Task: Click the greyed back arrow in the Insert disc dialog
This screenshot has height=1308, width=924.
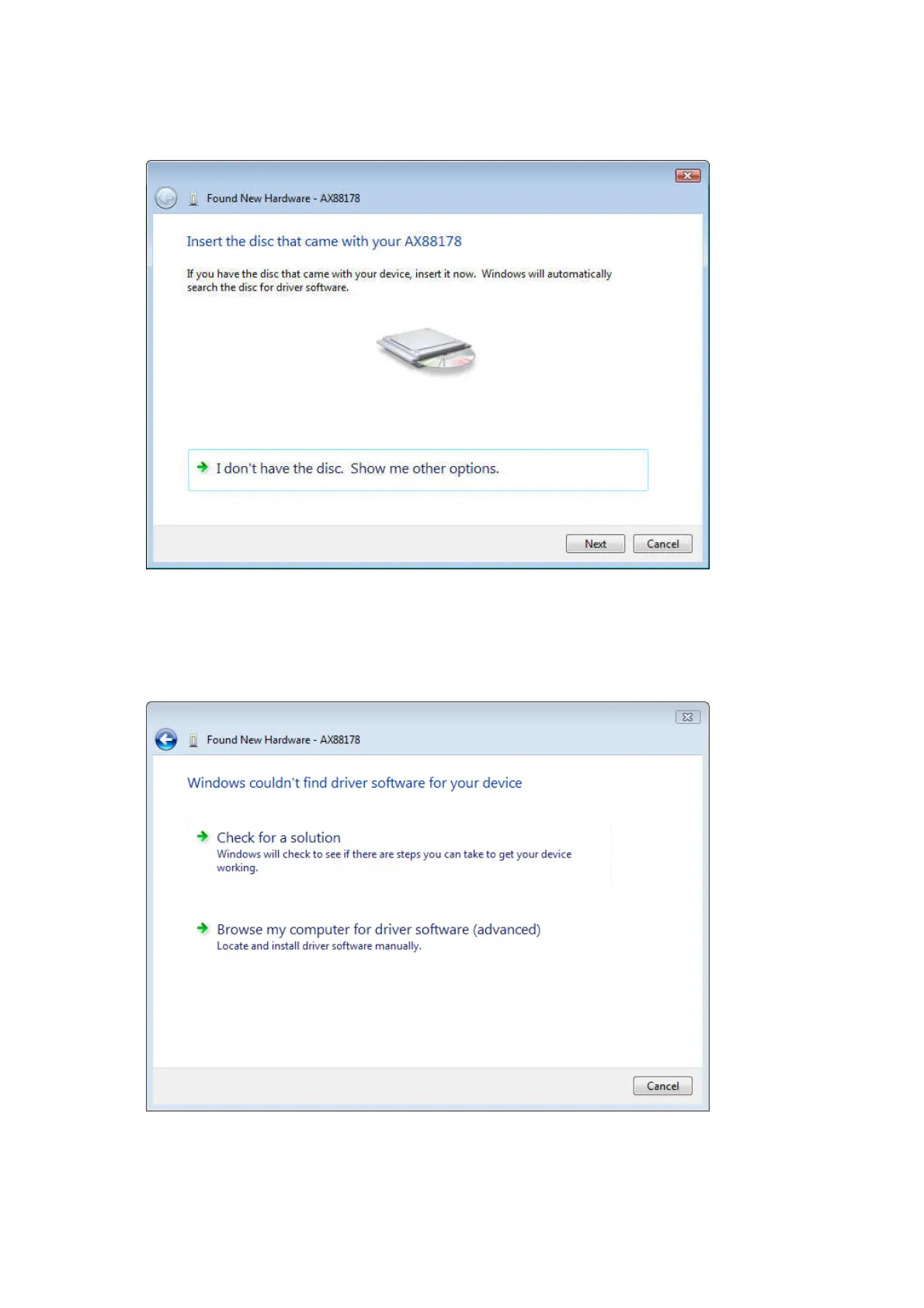Action: (166, 198)
